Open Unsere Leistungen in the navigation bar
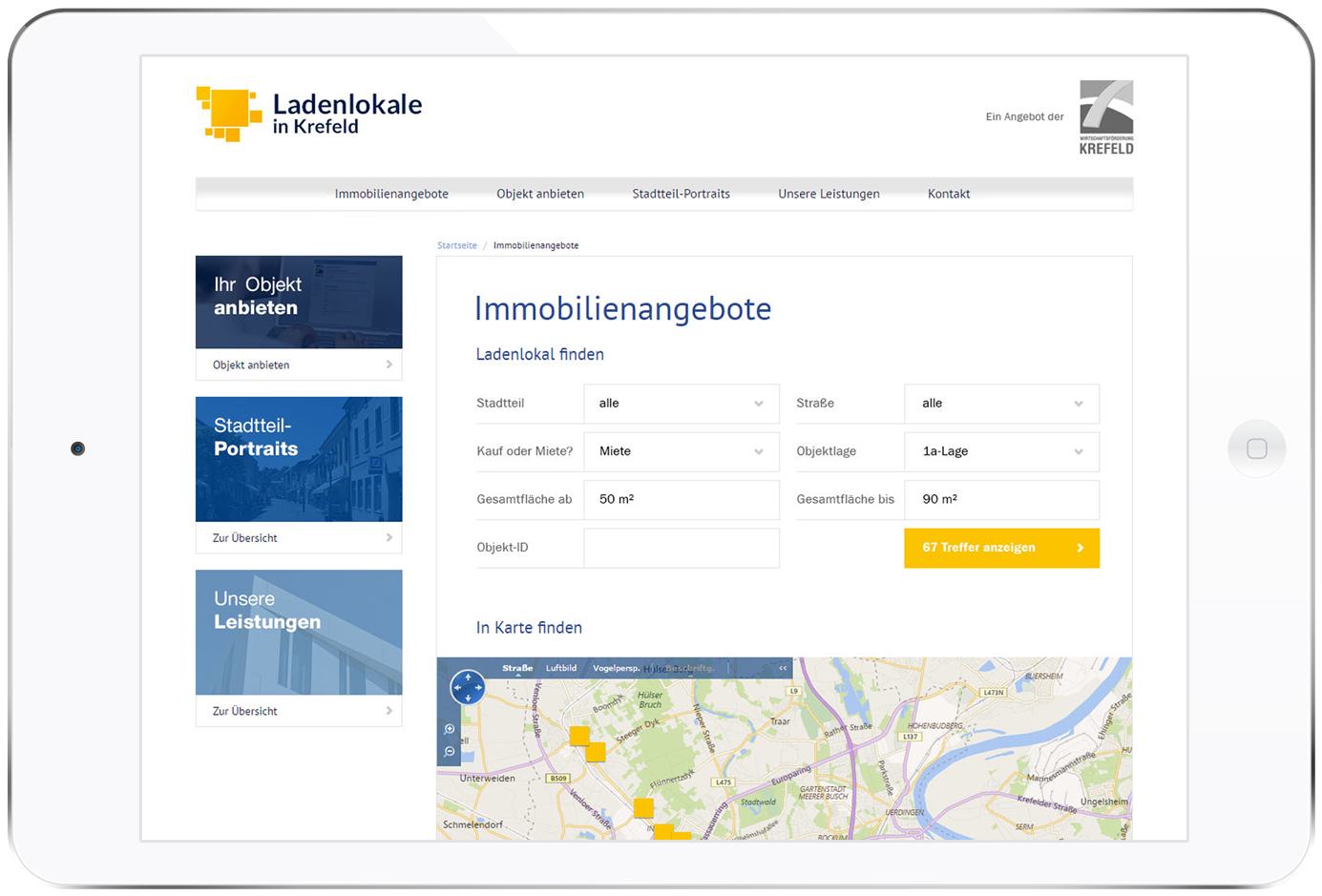The width and height of the screenshot is (1322, 896). coord(829,194)
